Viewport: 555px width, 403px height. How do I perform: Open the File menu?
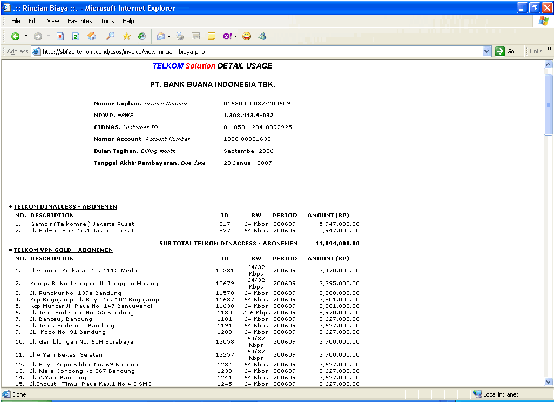click(16, 21)
